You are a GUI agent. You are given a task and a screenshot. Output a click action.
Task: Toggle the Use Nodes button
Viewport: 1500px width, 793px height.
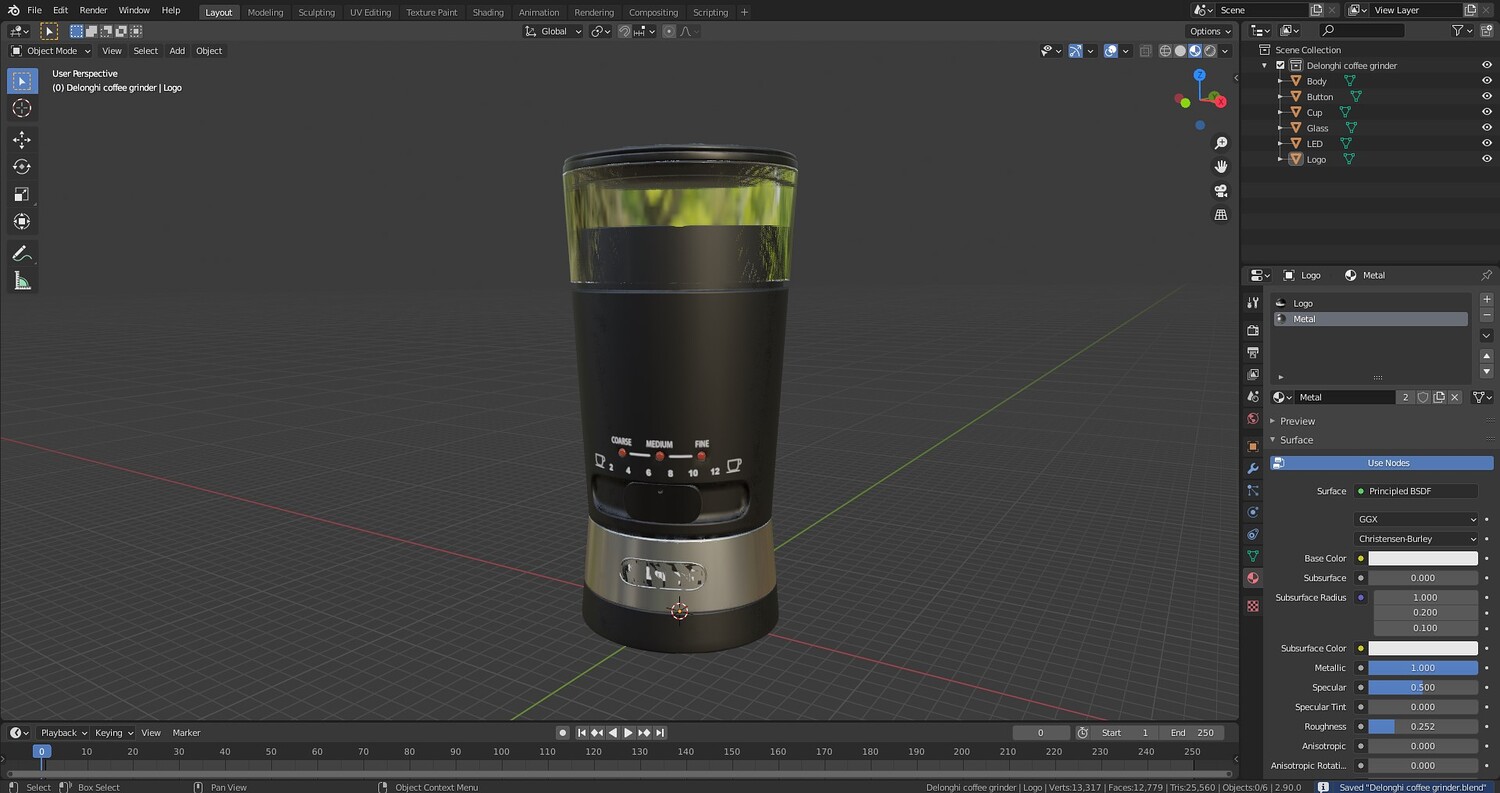(x=1381, y=463)
